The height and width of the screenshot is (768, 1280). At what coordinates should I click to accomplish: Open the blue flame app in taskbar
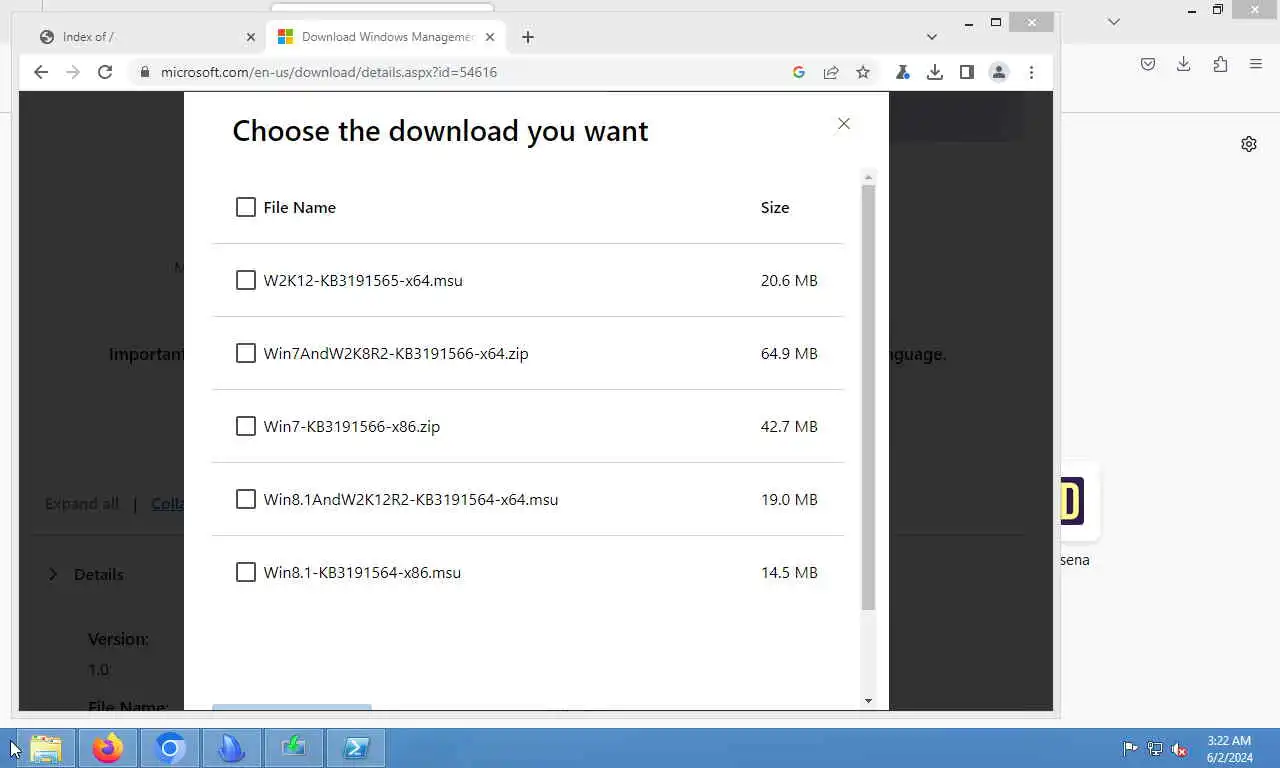[232, 748]
